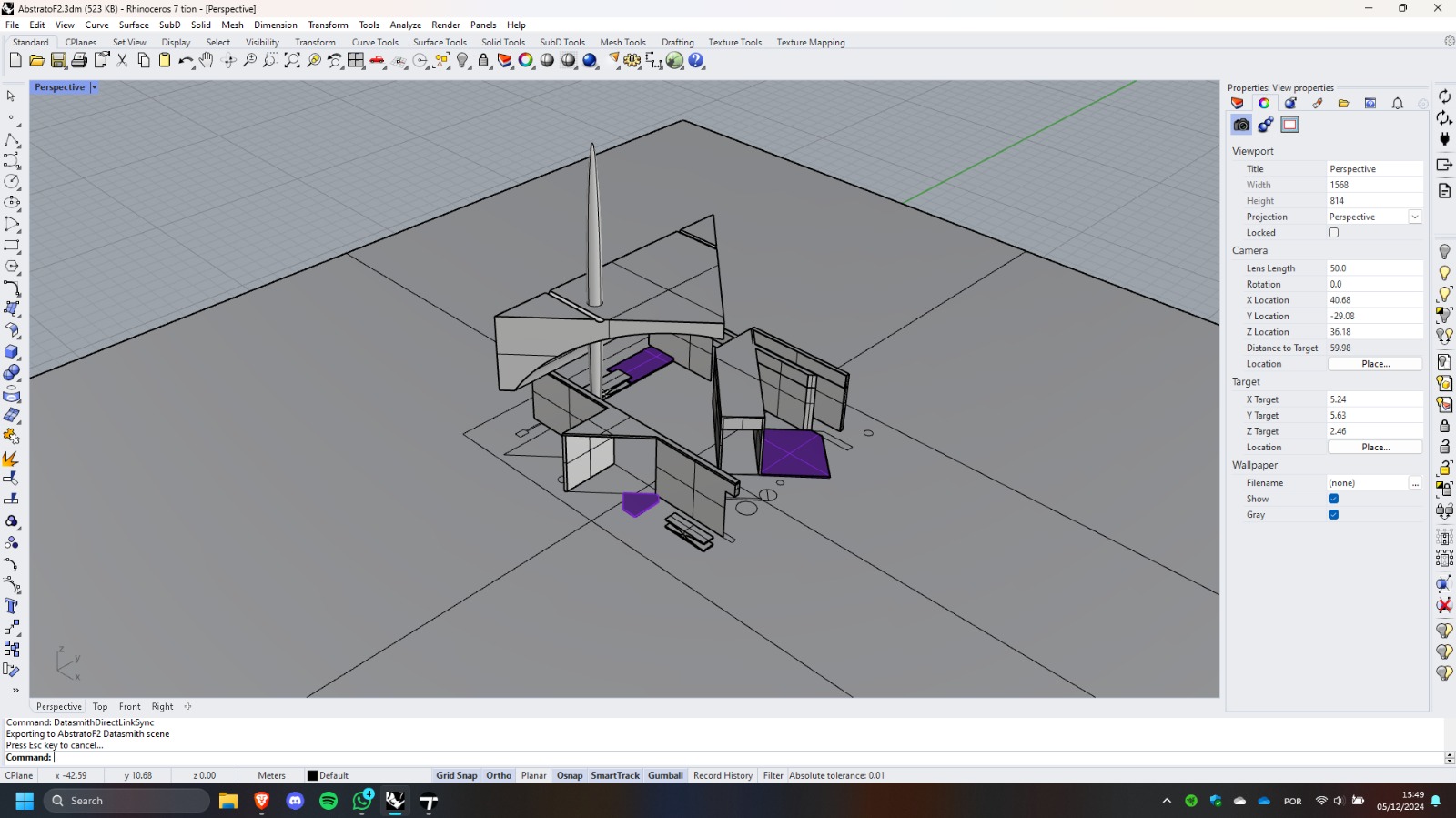Click Meters units in status bar
The height and width of the screenshot is (818, 1456).
(x=271, y=775)
